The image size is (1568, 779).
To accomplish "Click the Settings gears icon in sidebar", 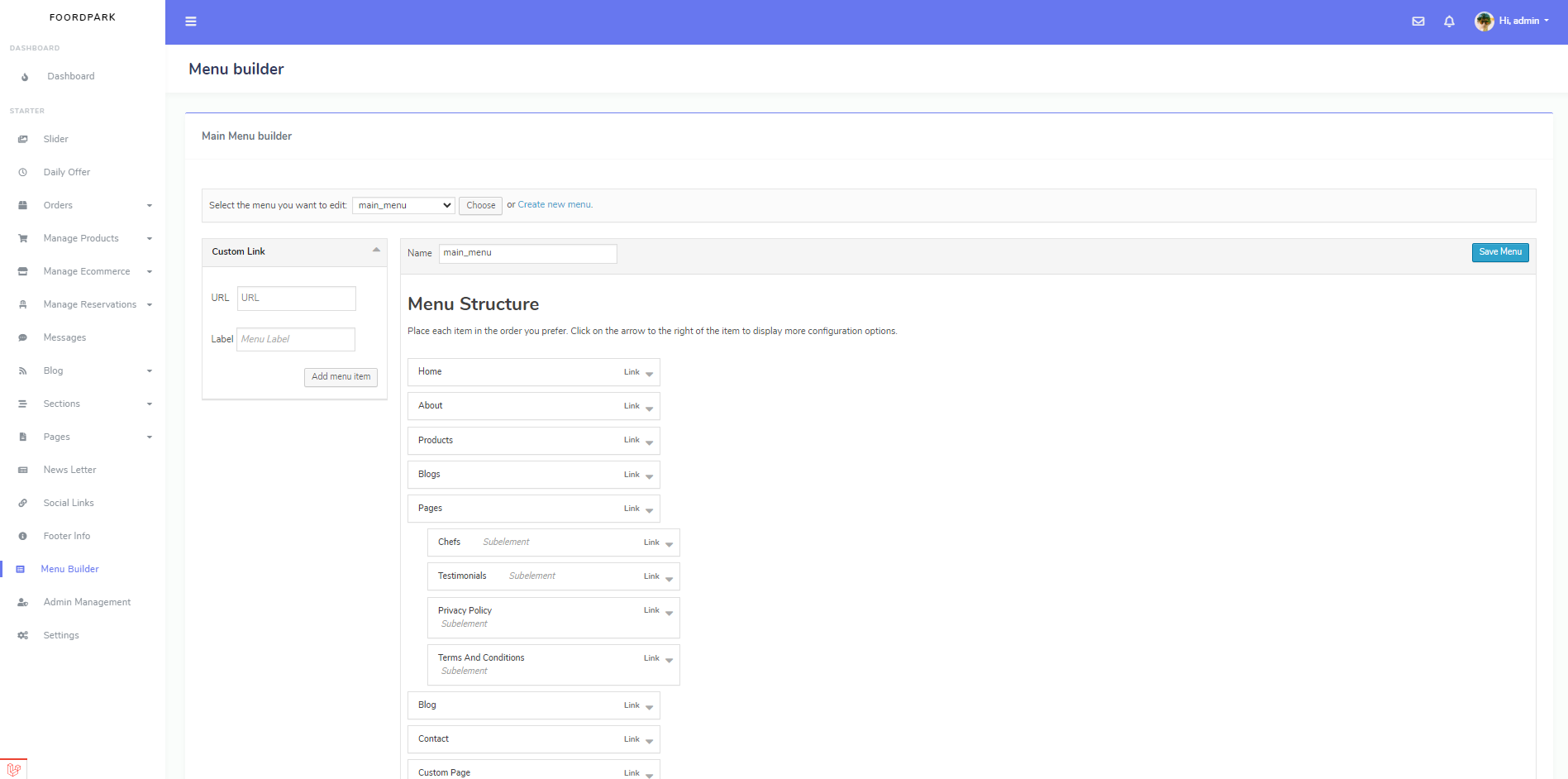I will coord(23,635).
